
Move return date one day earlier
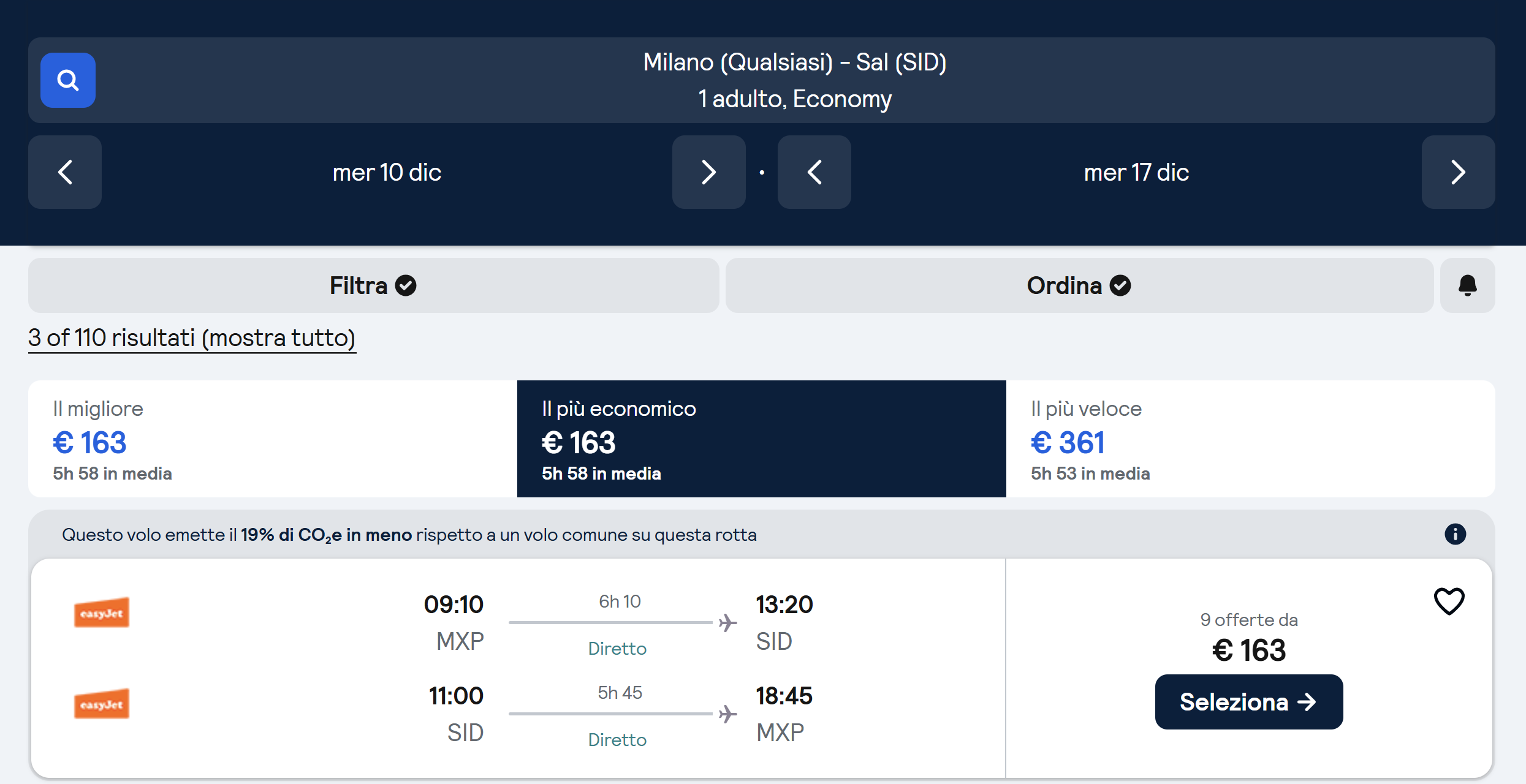814,172
